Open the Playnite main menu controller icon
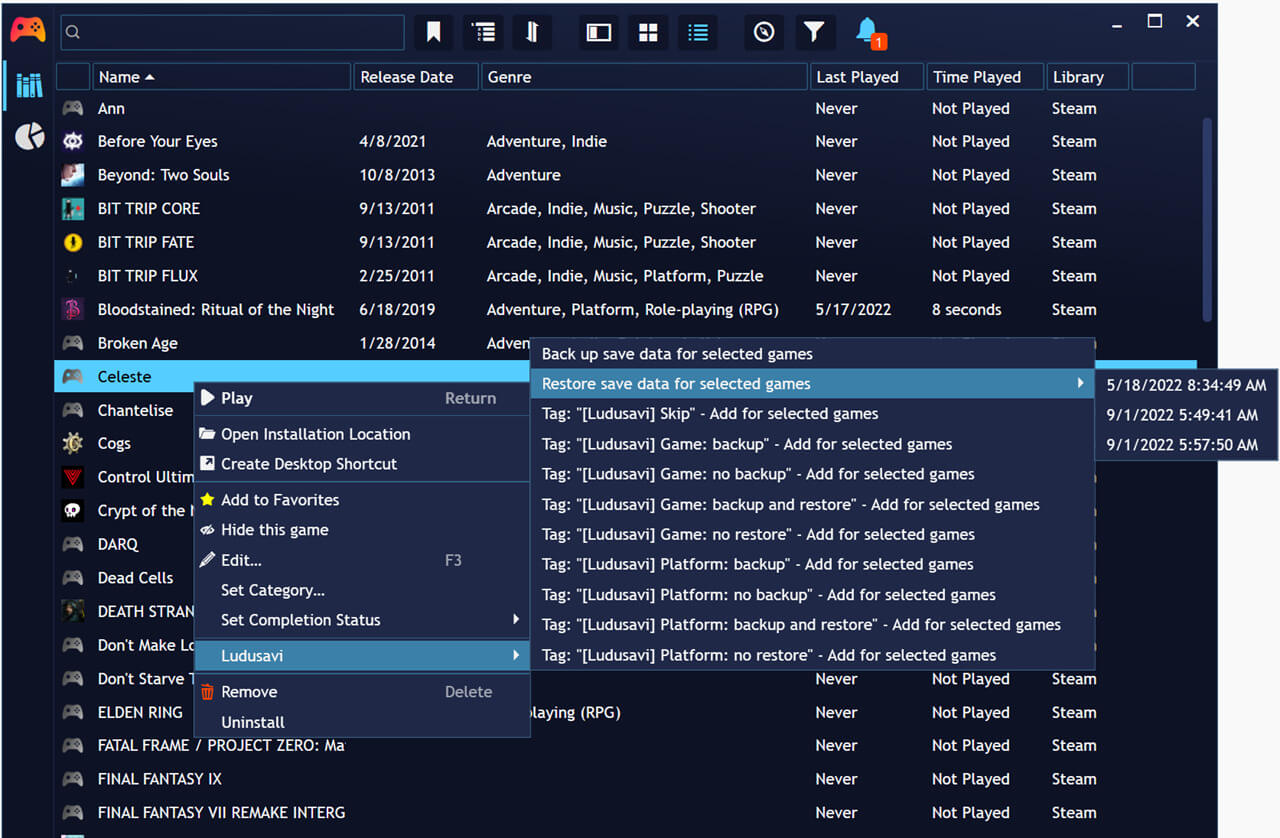This screenshot has width=1280, height=838. [28, 30]
